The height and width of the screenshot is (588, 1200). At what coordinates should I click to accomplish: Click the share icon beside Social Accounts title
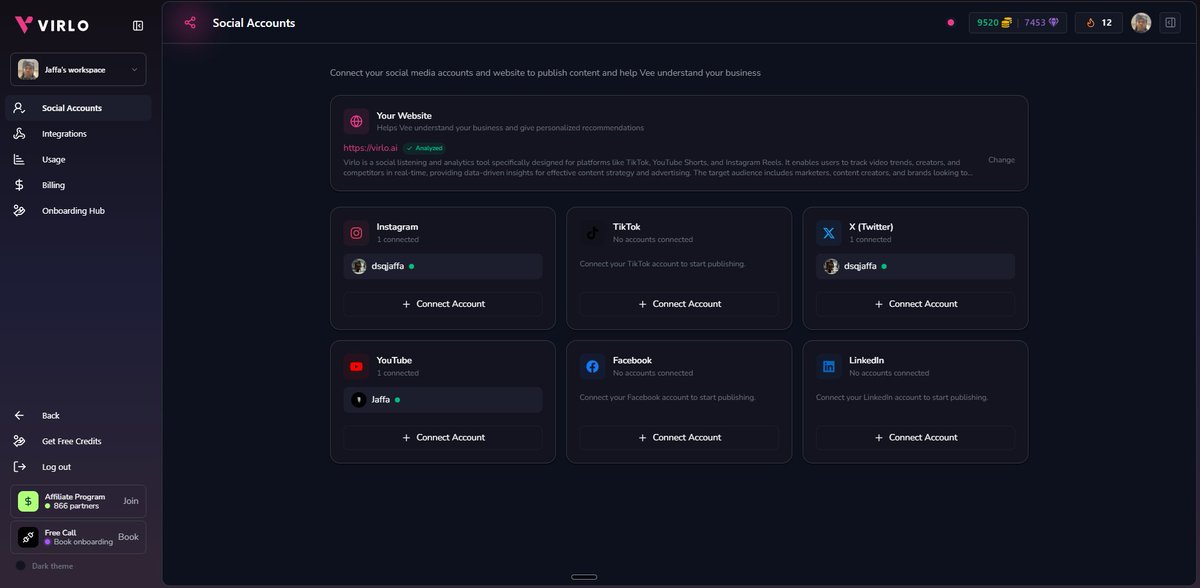190,23
